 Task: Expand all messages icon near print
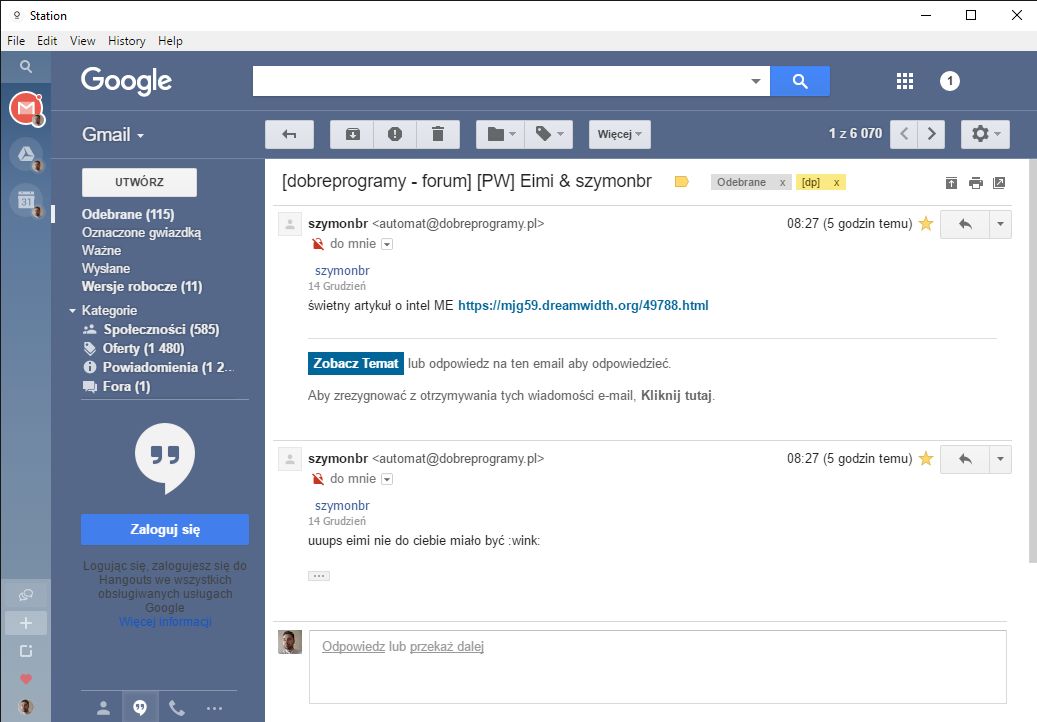951,183
